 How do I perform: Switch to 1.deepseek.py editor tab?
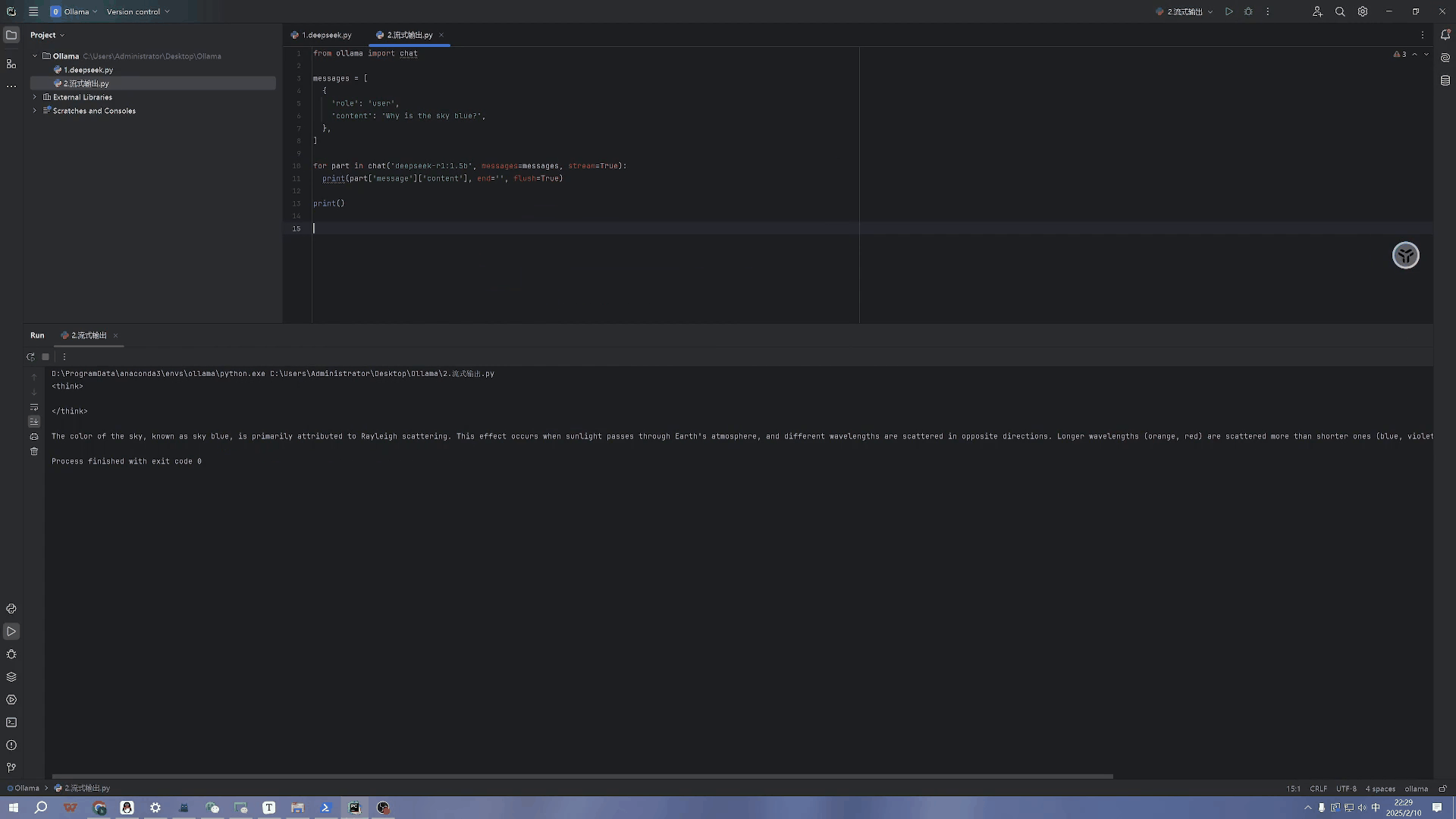tap(326, 35)
